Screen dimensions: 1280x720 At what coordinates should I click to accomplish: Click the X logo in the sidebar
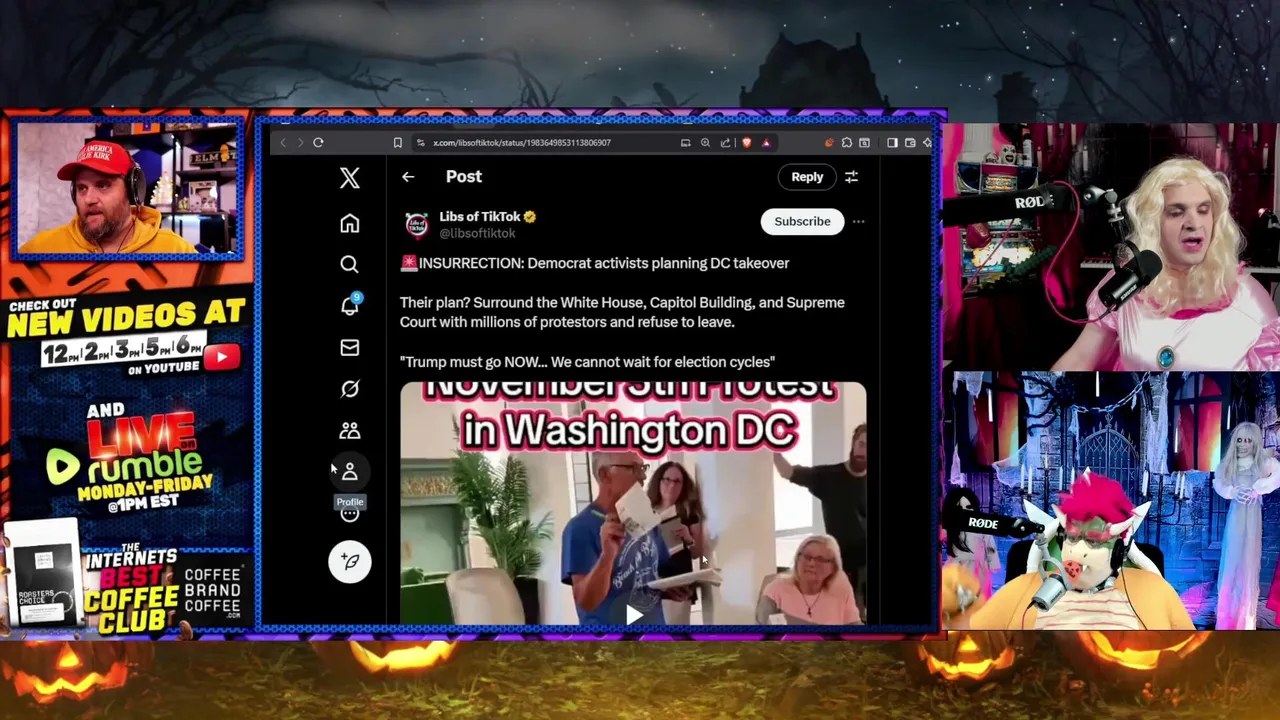[349, 178]
